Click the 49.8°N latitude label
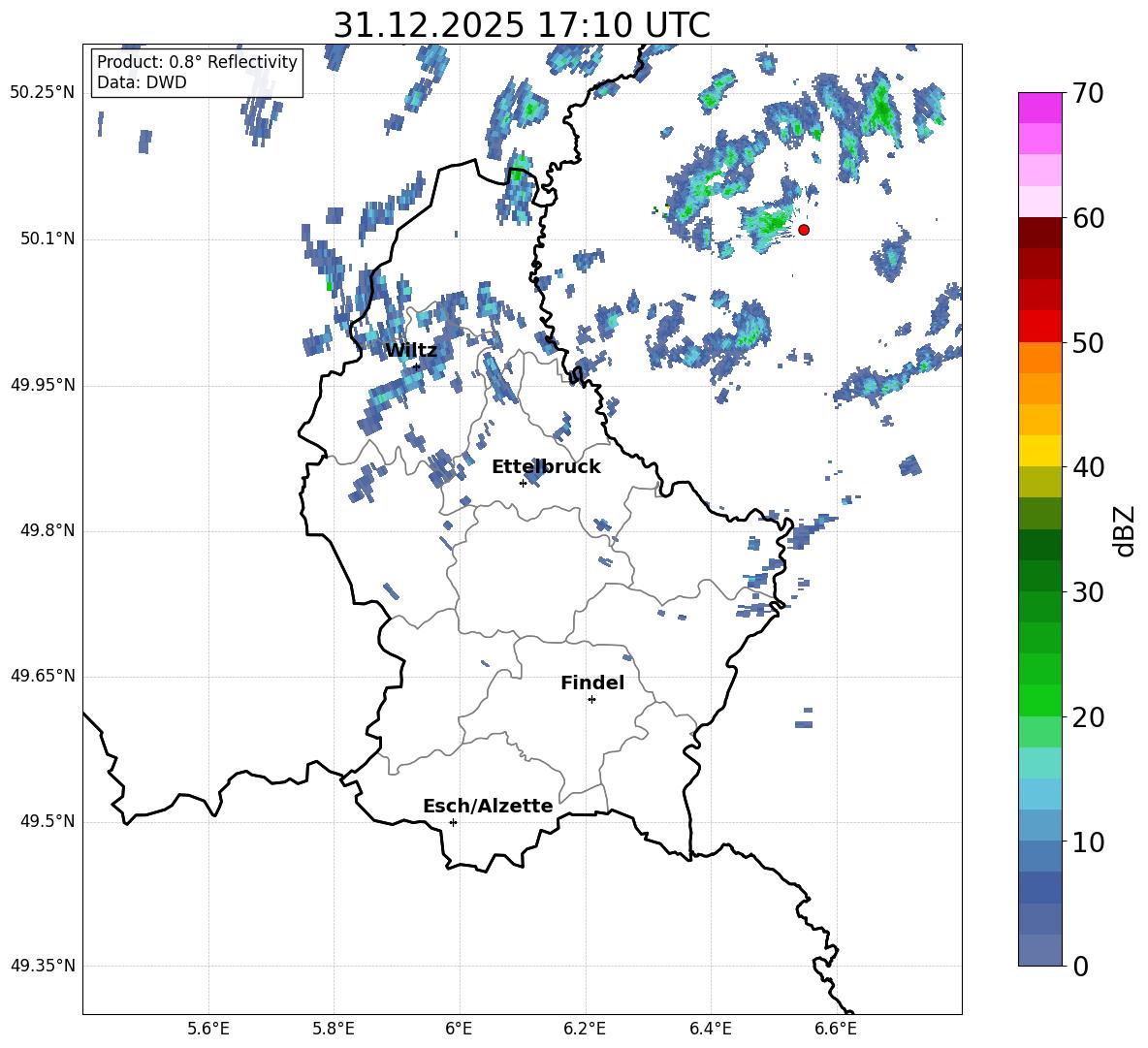Screen dimensions: 1148x1048 (48, 530)
